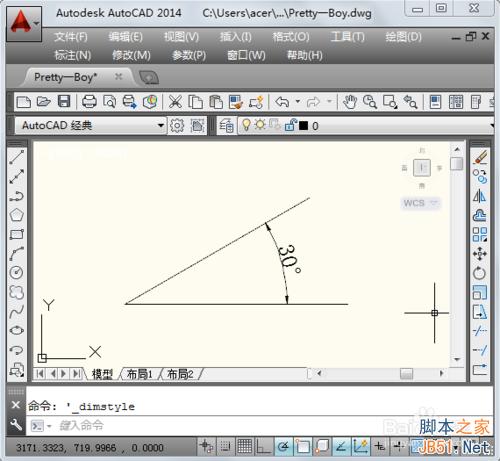Click the new drawing tab button

[x=149, y=77]
